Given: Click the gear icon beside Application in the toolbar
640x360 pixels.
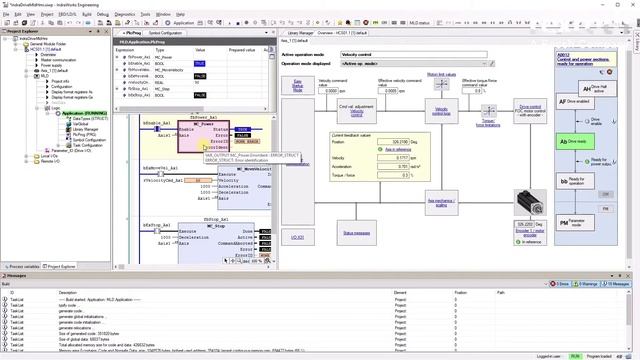Looking at the screenshot, I should click(x=167, y=23).
